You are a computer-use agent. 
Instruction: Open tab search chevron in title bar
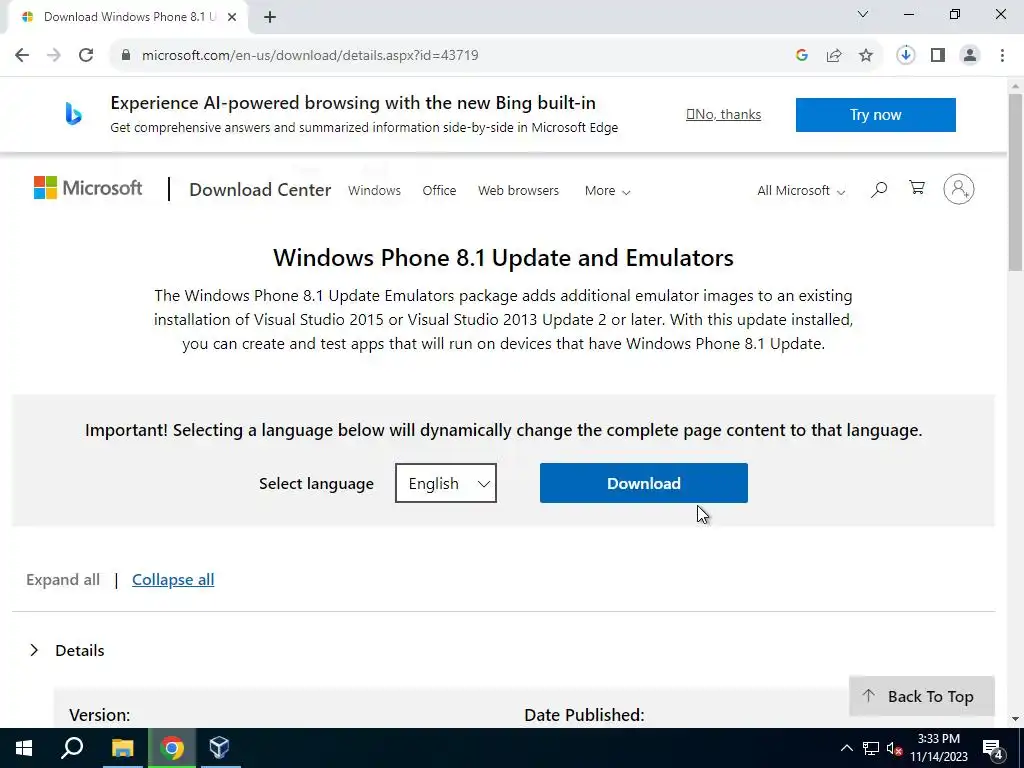[x=863, y=14]
